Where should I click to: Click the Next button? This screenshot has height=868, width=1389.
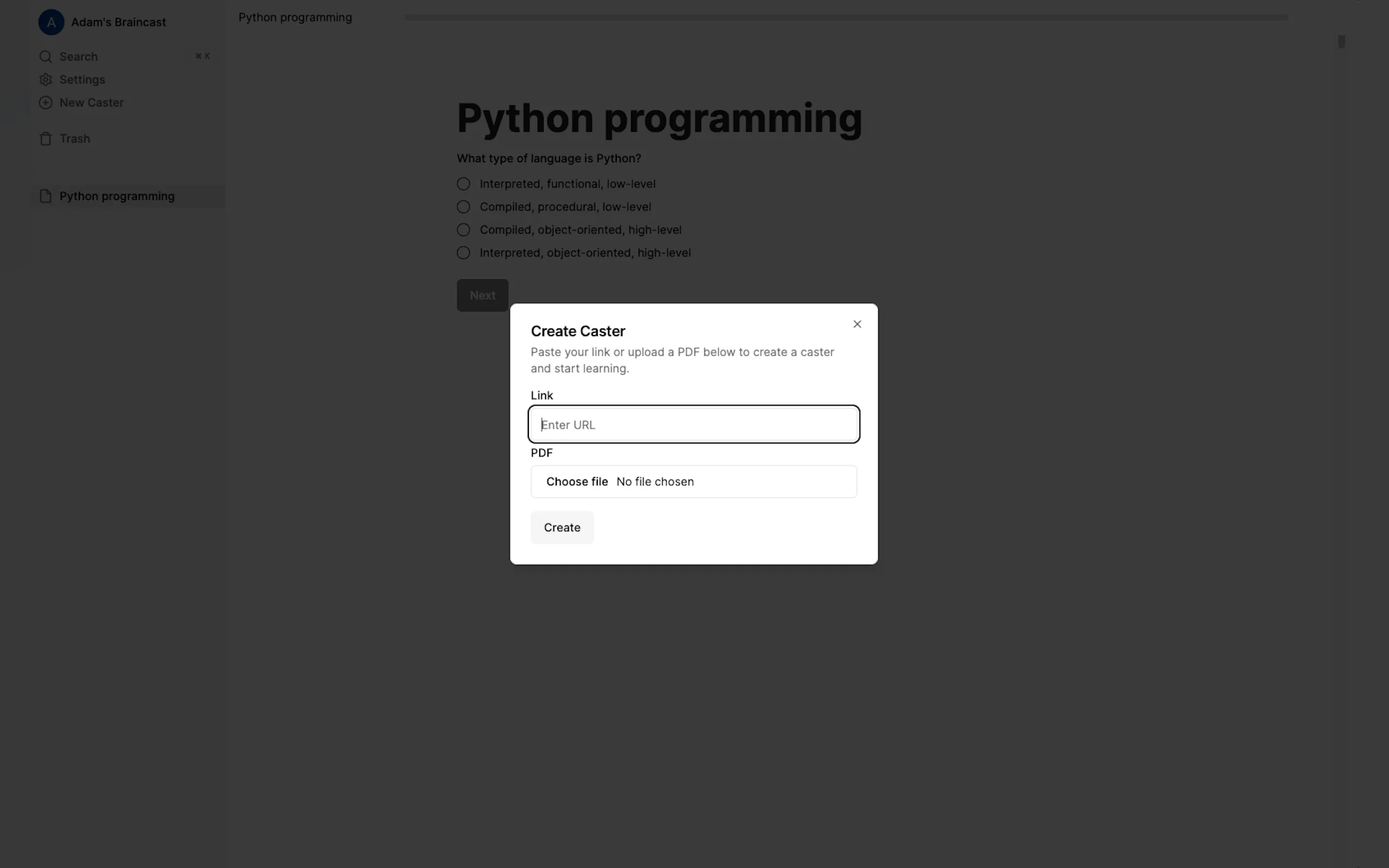[482, 295]
